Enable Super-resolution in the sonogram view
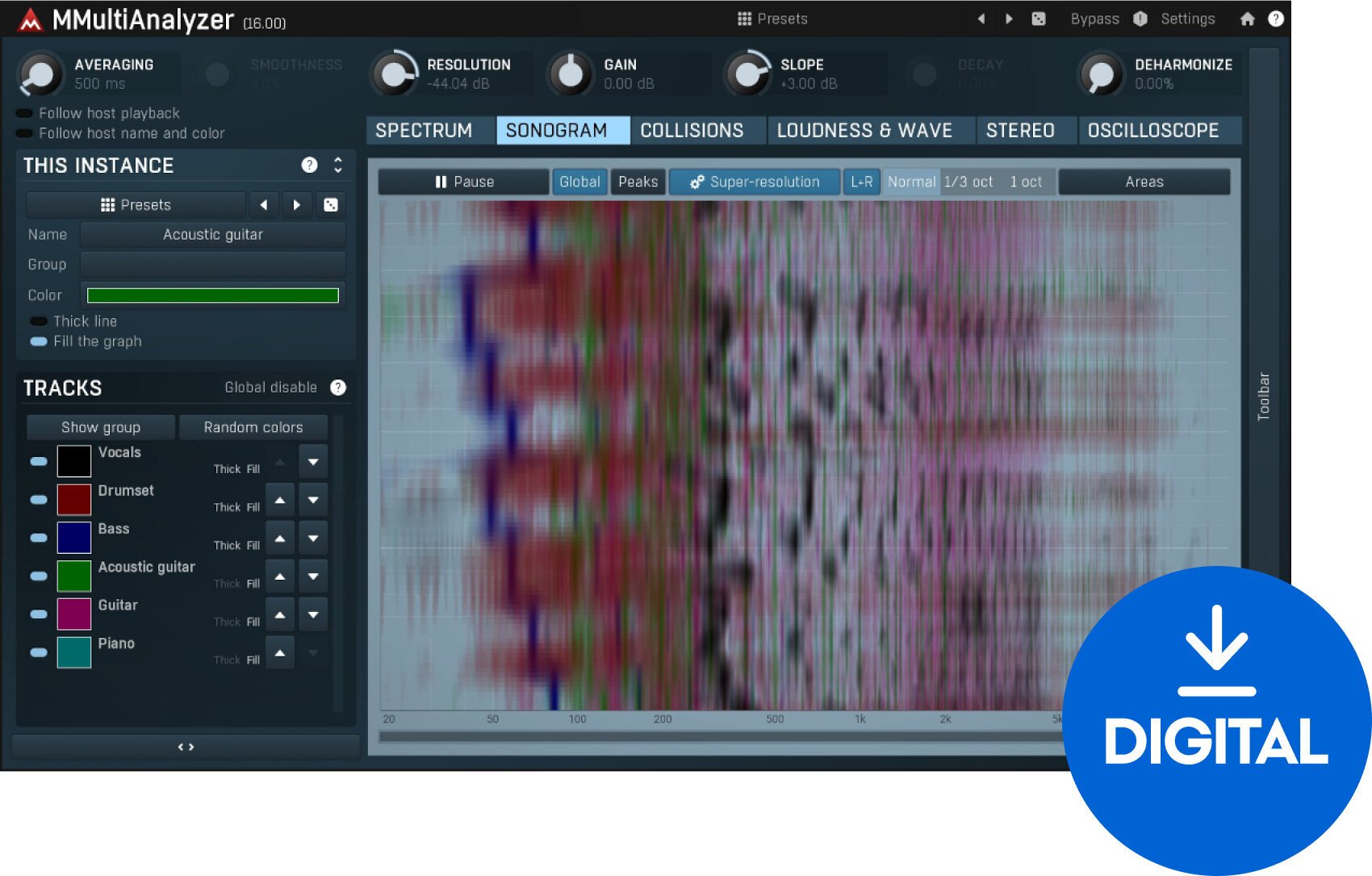 click(755, 182)
